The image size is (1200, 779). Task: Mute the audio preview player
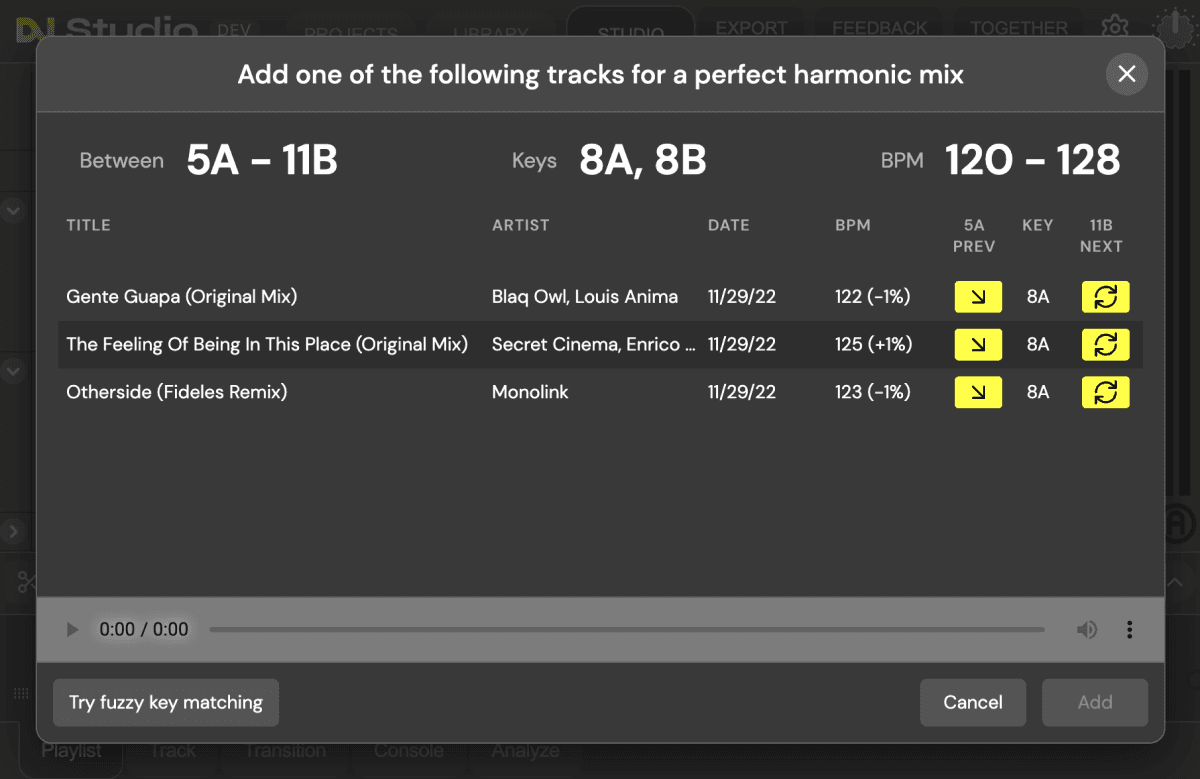click(x=1086, y=630)
